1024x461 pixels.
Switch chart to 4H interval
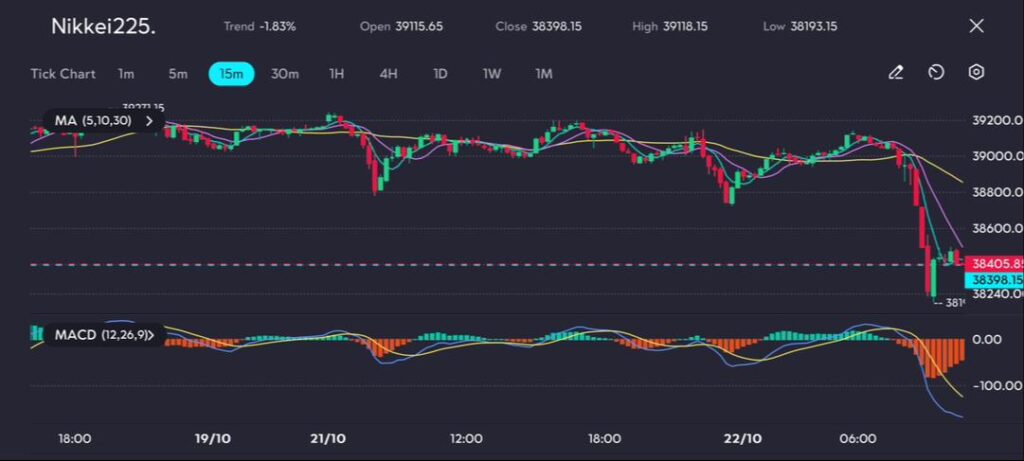point(389,73)
